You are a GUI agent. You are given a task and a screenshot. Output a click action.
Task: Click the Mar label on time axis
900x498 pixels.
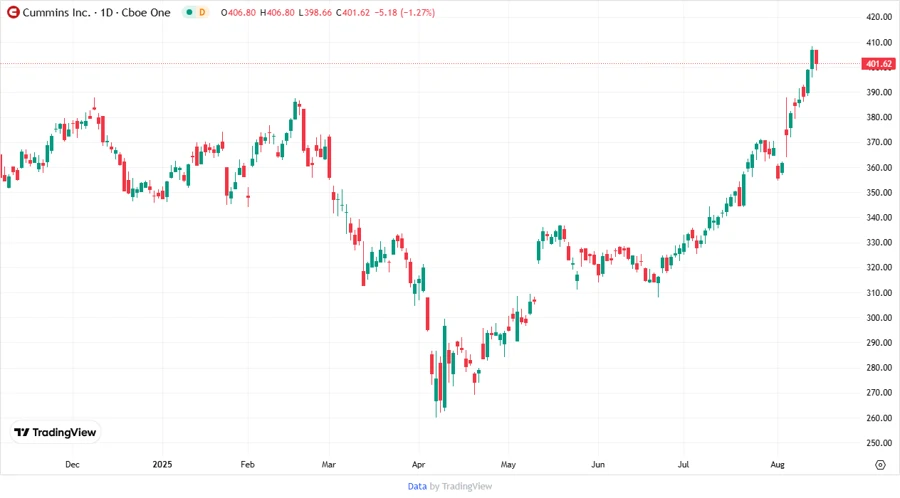(x=328, y=465)
